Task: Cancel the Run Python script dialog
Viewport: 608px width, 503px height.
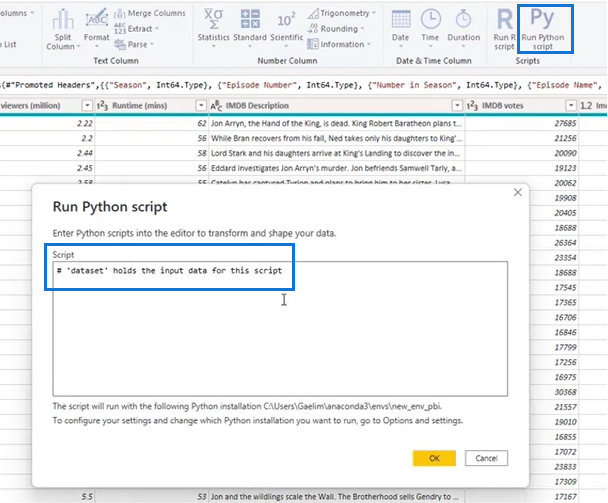Action: coord(486,458)
